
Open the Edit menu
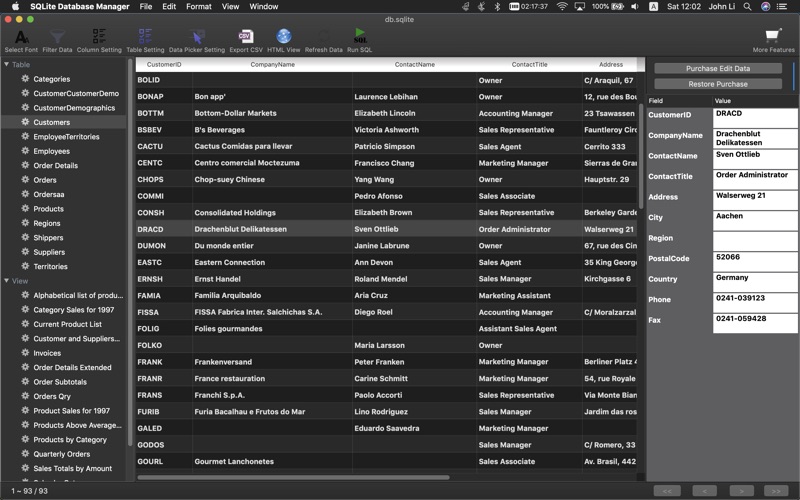point(169,7)
